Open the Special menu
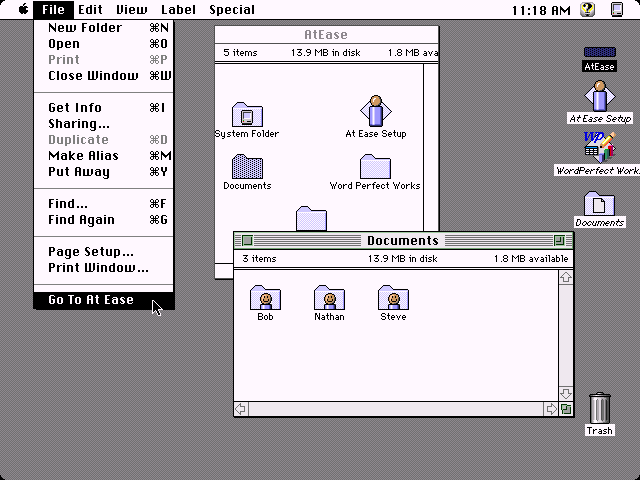640x480 pixels. (x=231, y=10)
